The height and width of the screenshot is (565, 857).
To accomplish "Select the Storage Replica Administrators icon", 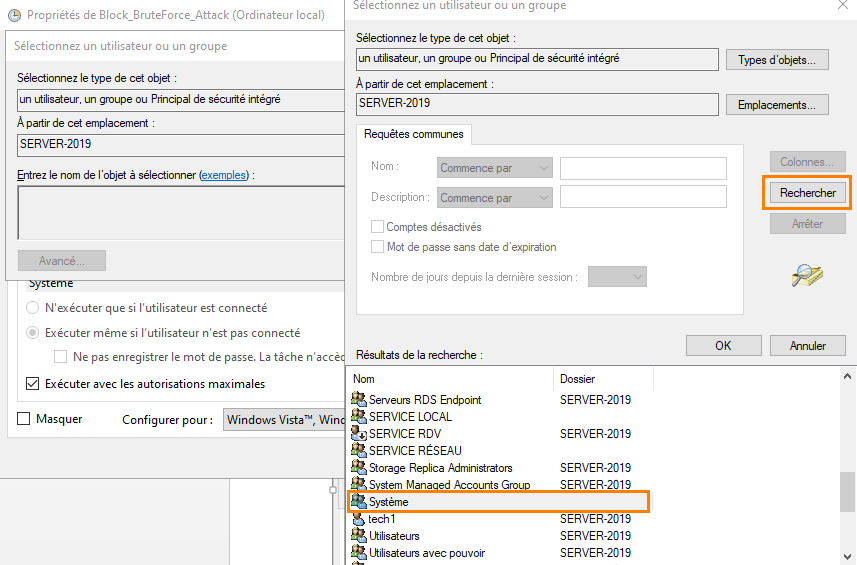I will [360, 468].
